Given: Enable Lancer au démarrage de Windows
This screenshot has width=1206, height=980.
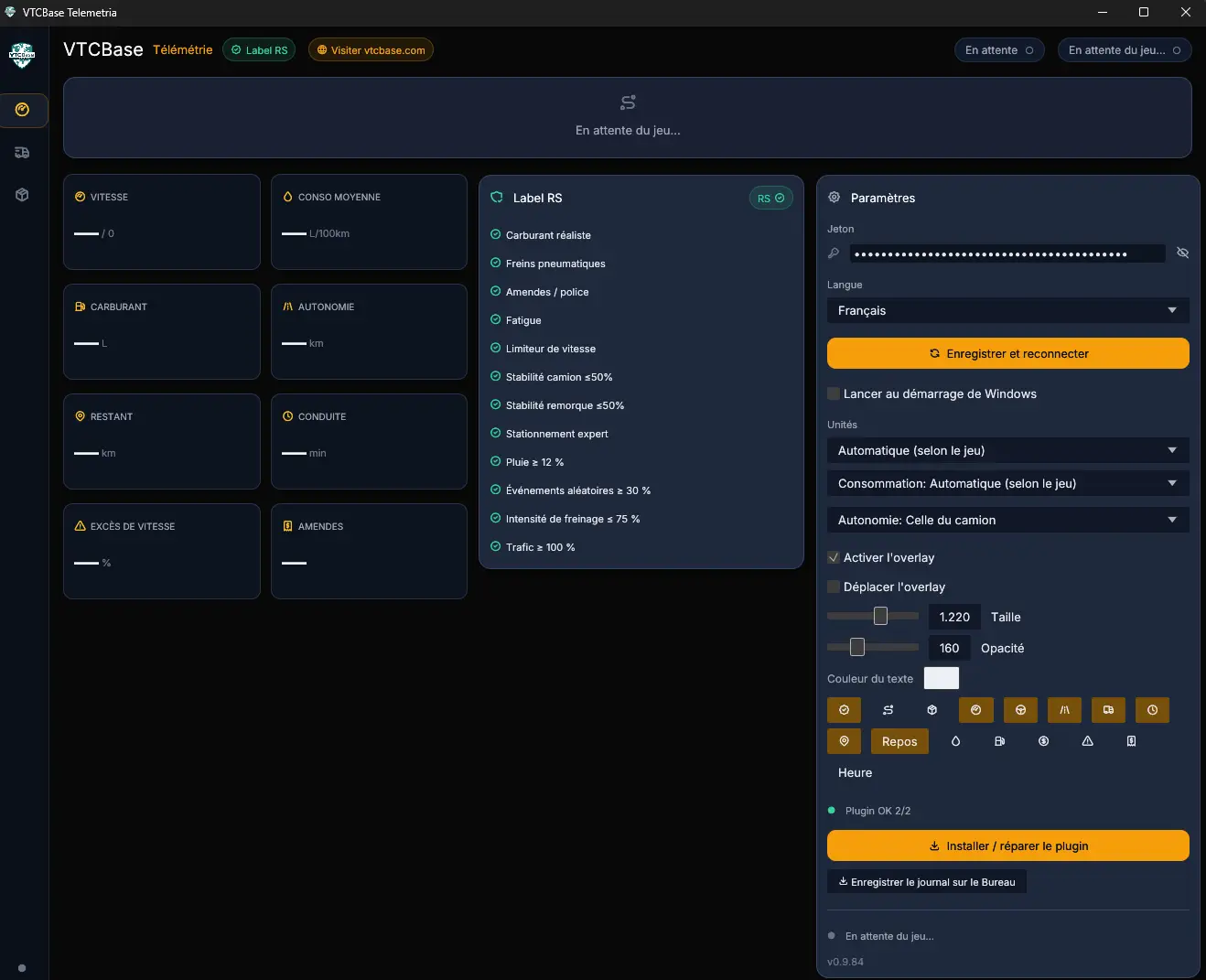Looking at the screenshot, I should click(834, 393).
